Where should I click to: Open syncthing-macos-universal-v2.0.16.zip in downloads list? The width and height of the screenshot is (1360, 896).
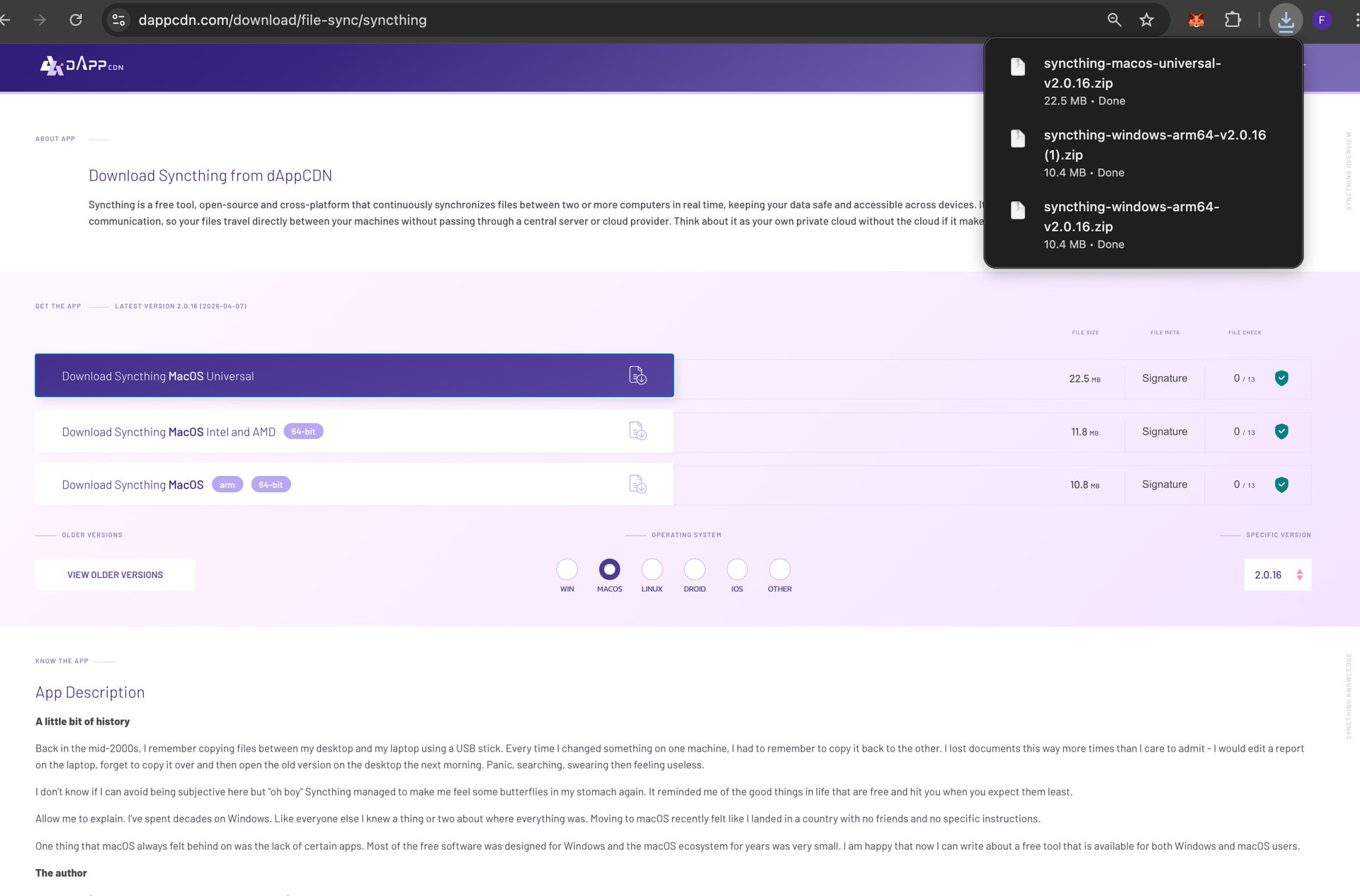(x=1132, y=74)
